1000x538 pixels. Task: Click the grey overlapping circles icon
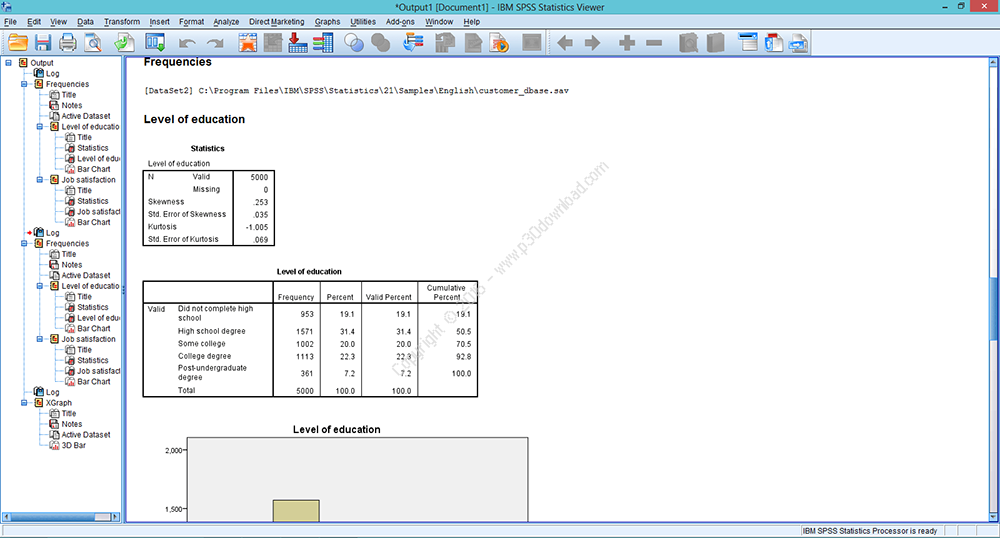[x=381, y=43]
